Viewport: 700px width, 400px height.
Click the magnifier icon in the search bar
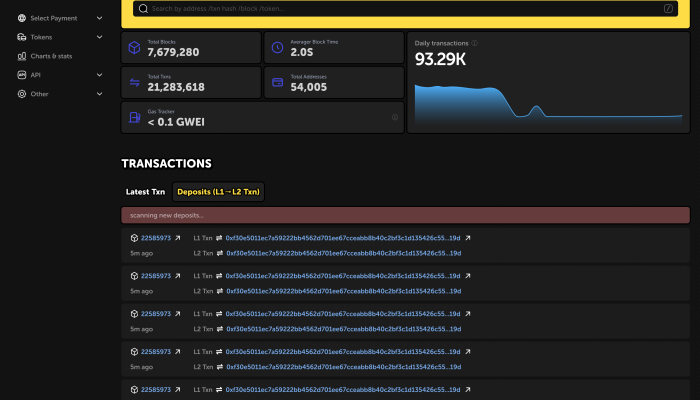pyautogui.click(x=144, y=8)
